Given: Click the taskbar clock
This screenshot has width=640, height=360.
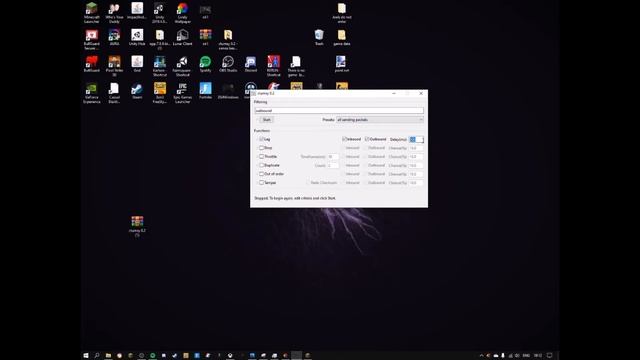Looking at the screenshot, I should click(x=538, y=356).
